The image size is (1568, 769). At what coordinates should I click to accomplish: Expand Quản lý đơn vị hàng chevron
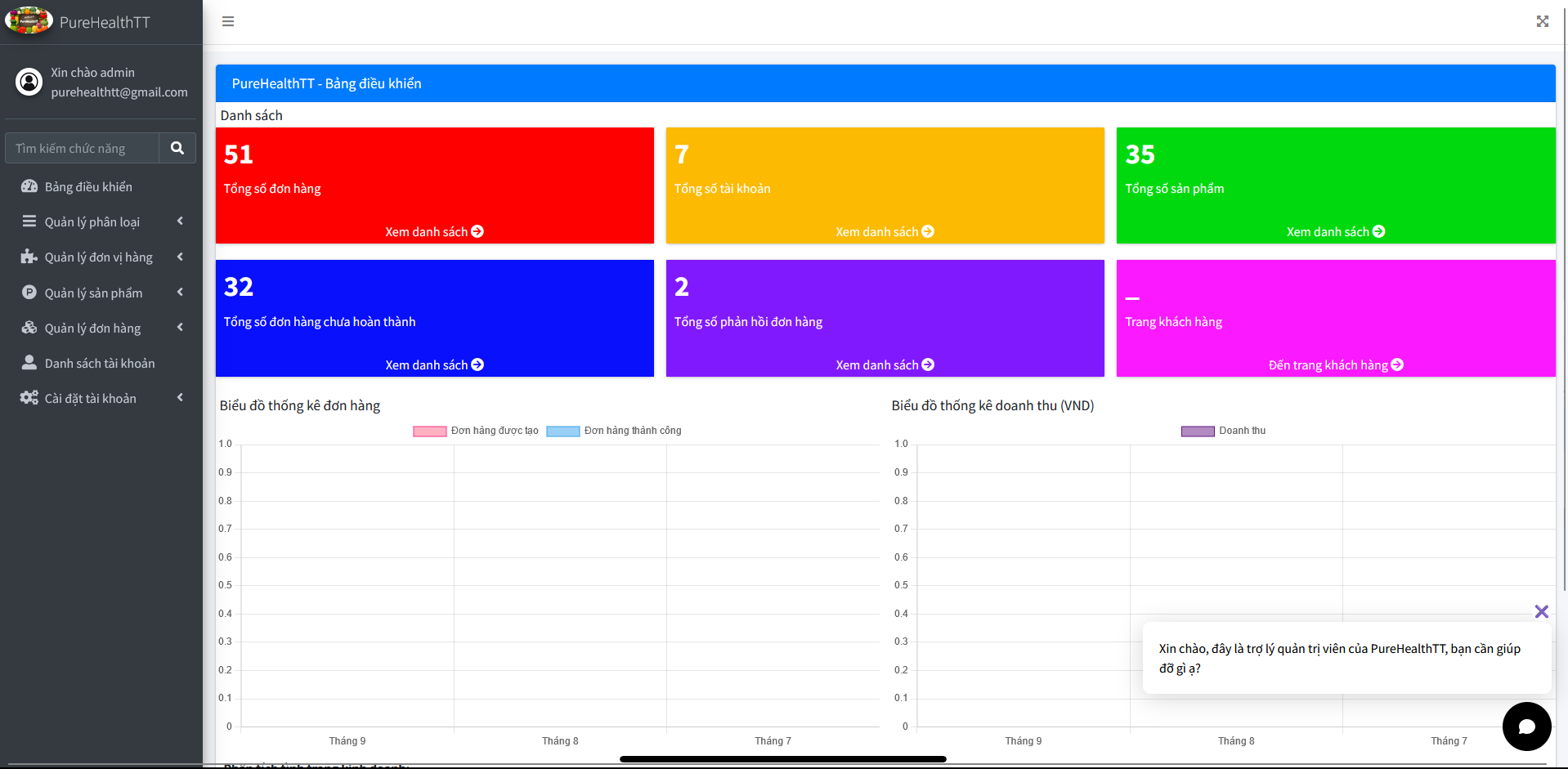[180, 257]
